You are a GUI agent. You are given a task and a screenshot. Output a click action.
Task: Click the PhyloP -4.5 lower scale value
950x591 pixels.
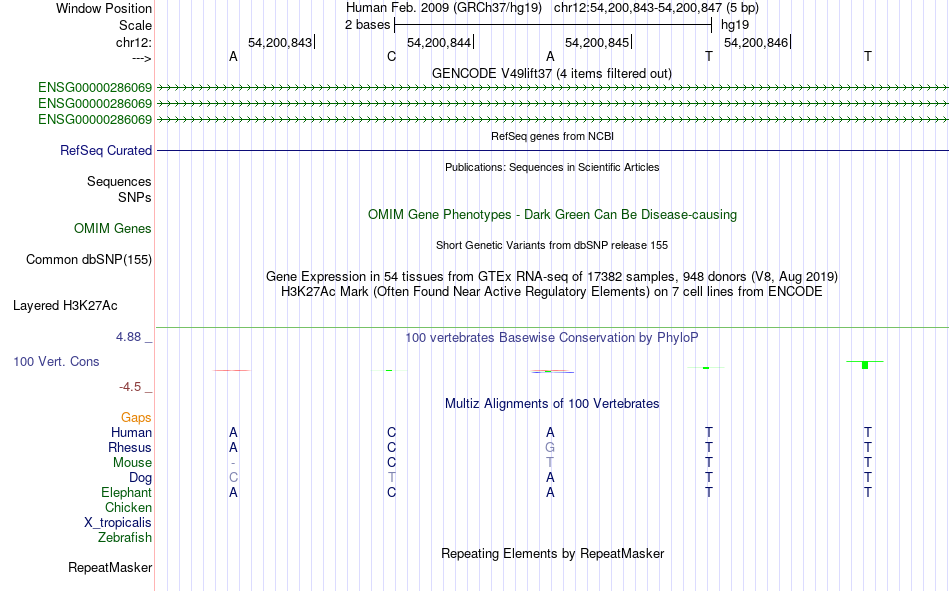coord(130,387)
